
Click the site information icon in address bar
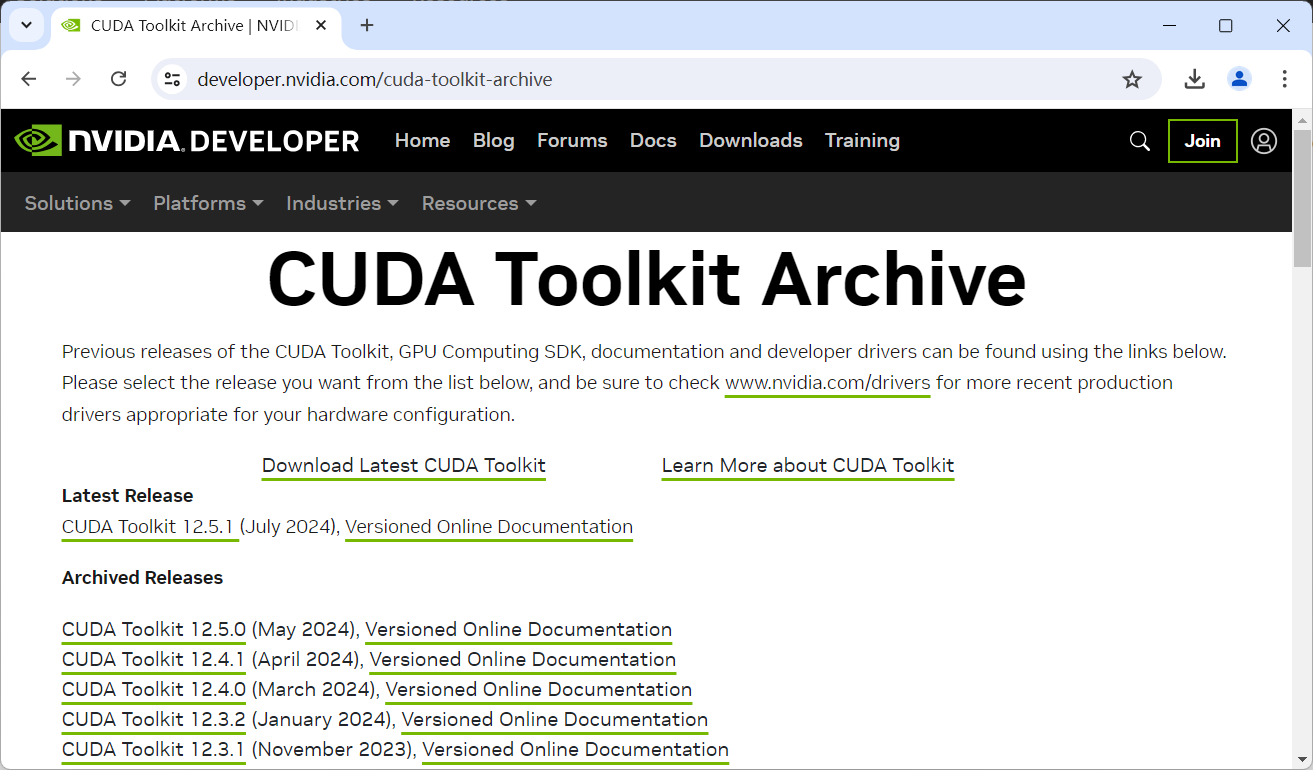(172, 79)
